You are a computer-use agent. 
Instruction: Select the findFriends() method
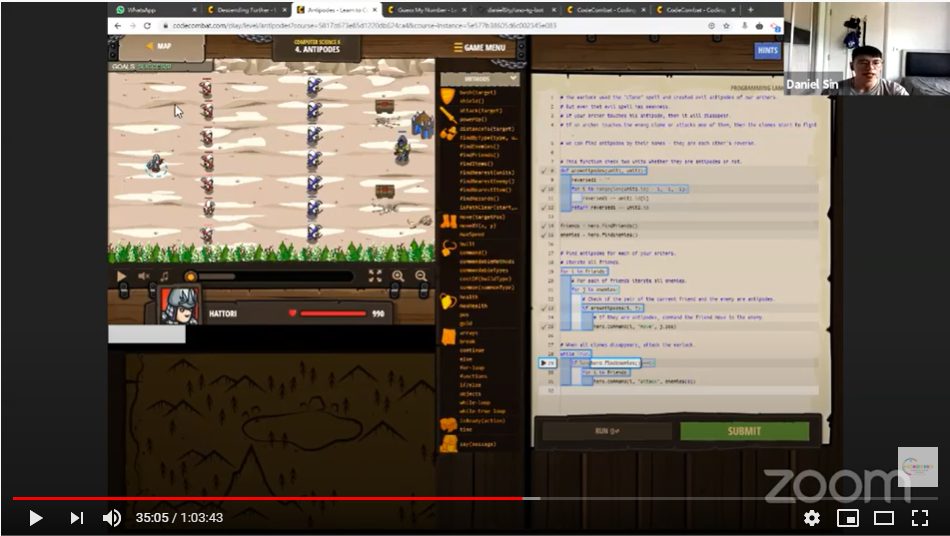click(479, 155)
